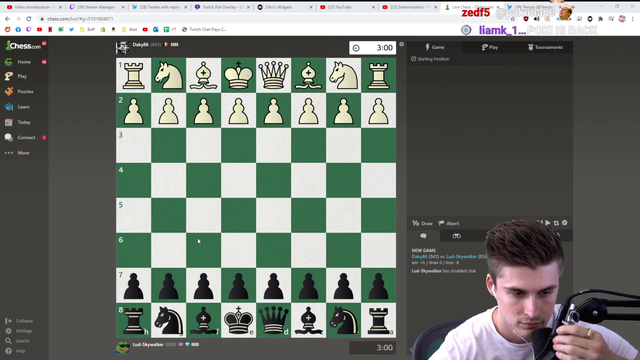Open the spectators binoculars tab

[456, 236]
